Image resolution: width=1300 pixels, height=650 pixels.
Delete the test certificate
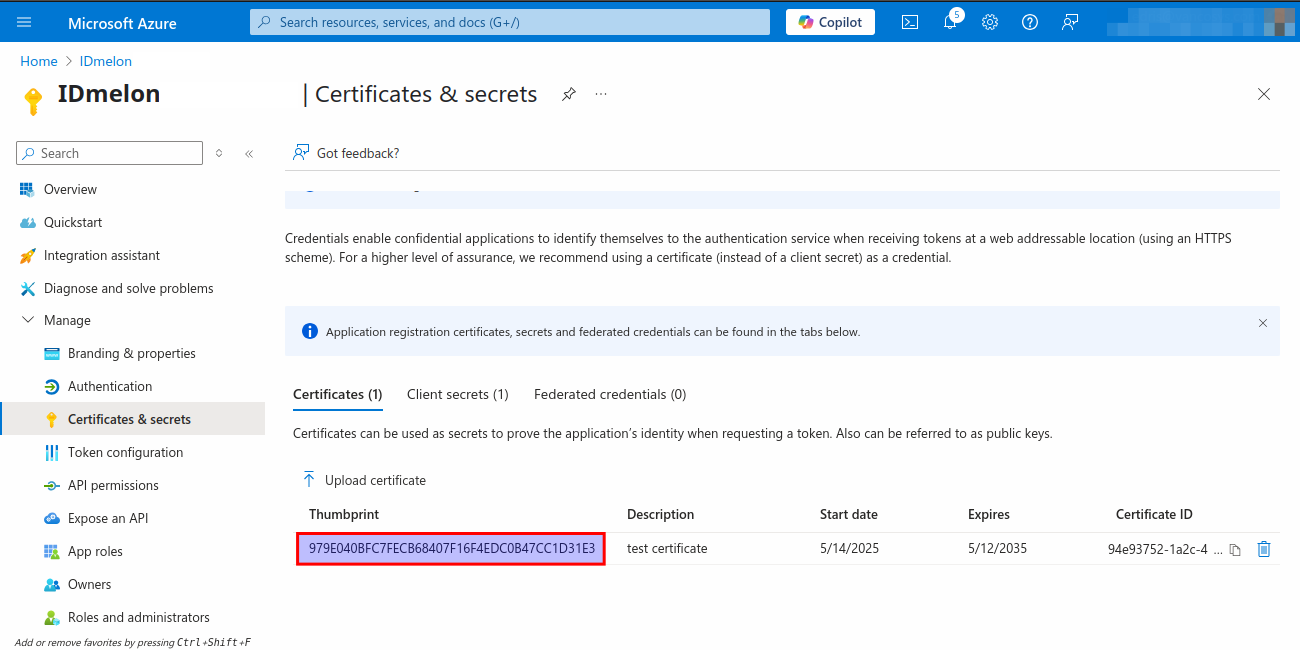(1264, 549)
